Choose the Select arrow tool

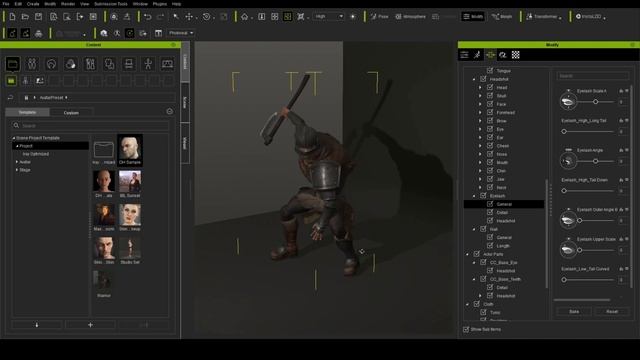176,17
